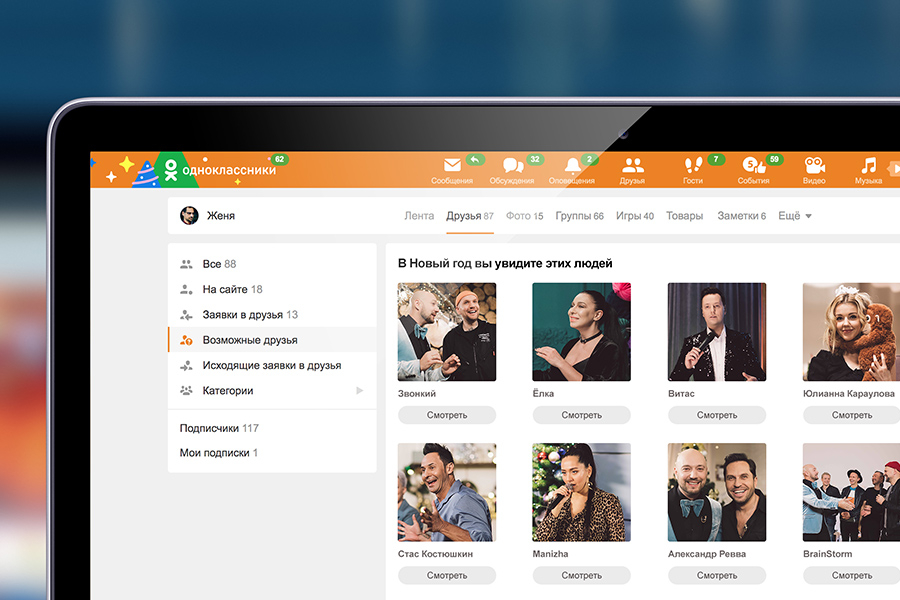Click Смотреть under Стас Костюшкин
The height and width of the screenshot is (600, 900).
[x=447, y=575]
